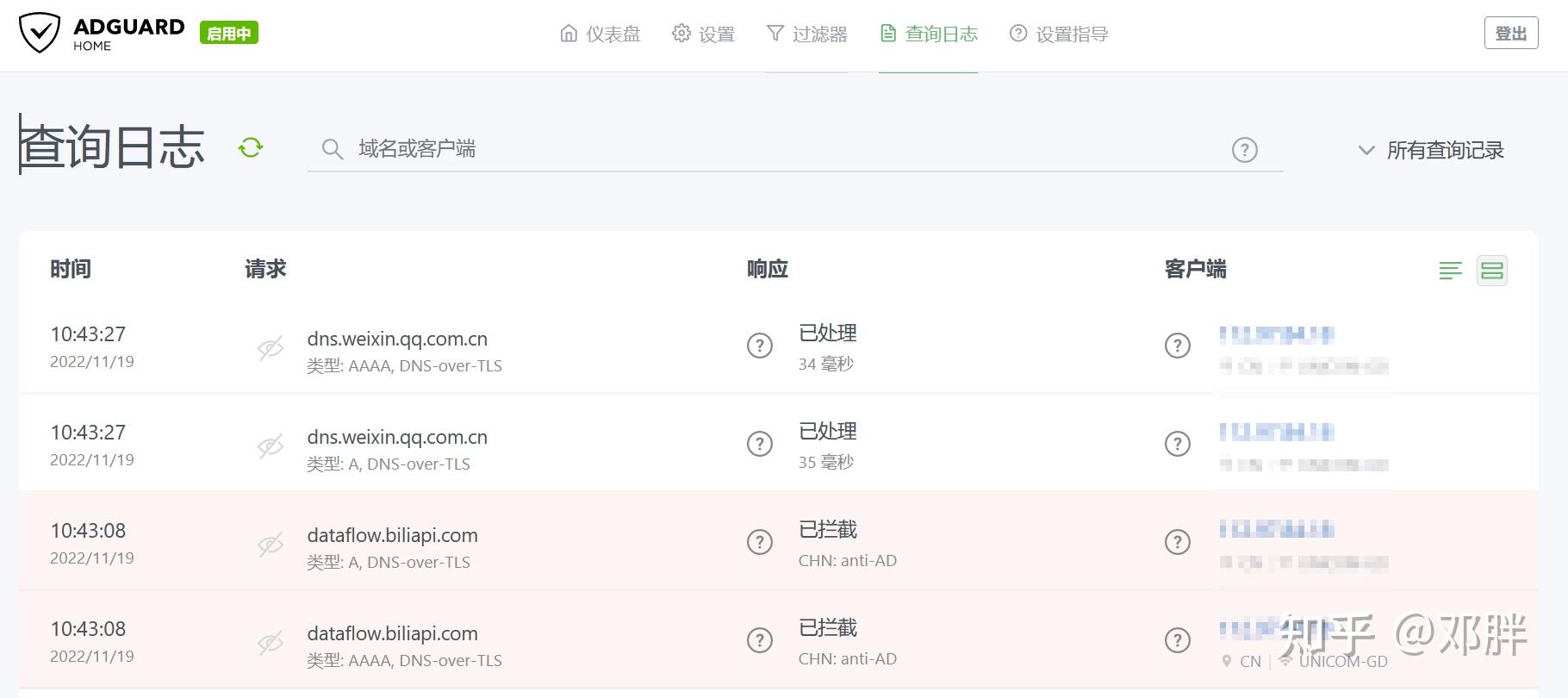Image resolution: width=1568 pixels, height=698 pixels.
Task: Click the 登出 logout button
Action: 1510,34
